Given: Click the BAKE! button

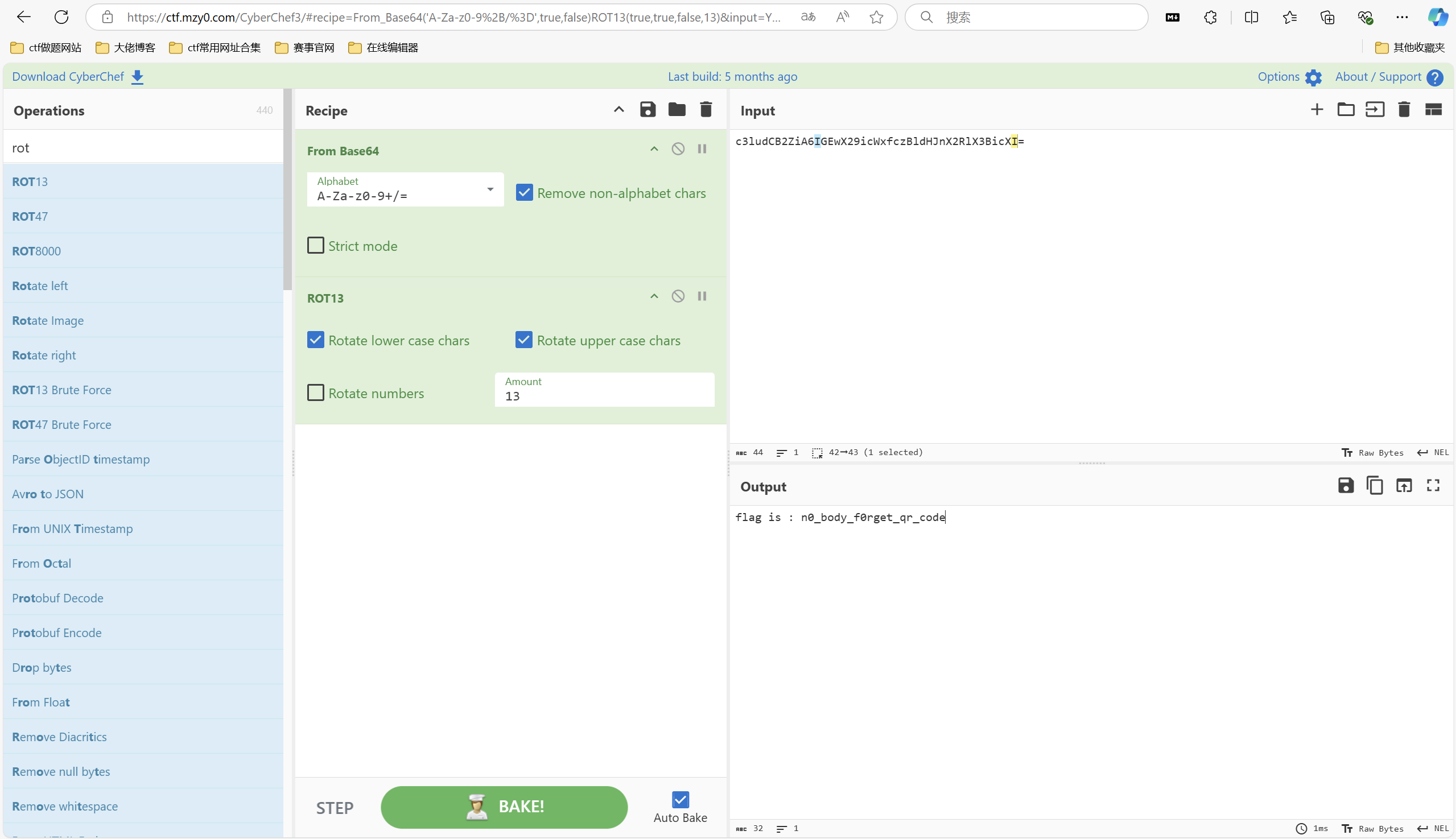Looking at the screenshot, I should pyautogui.click(x=504, y=807).
